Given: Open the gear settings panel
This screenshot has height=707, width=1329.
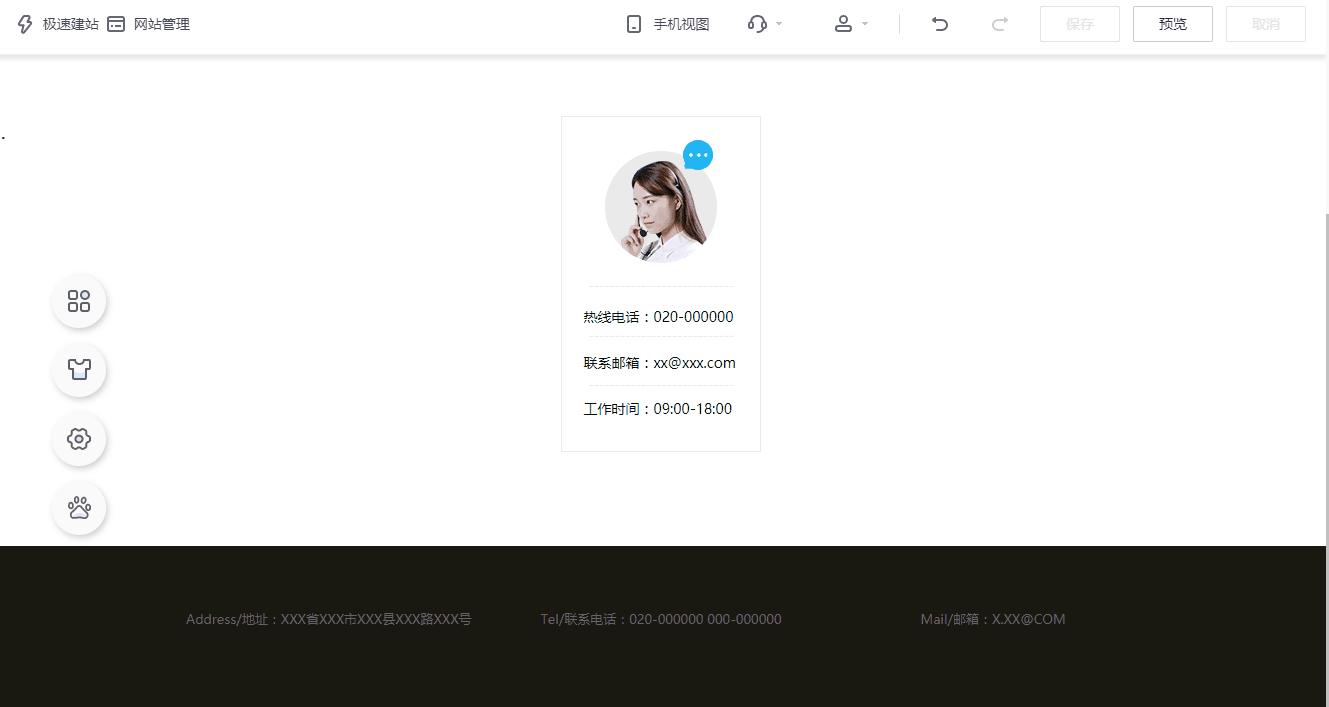Looking at the screenshot, I should [x=79, y=439].
